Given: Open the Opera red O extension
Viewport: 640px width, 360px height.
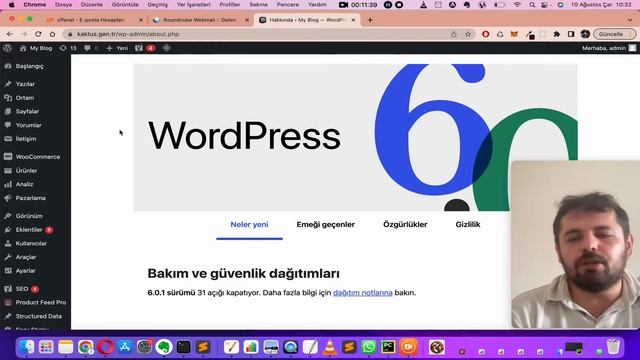Looking at the screenshot, I should pos(485,34).
